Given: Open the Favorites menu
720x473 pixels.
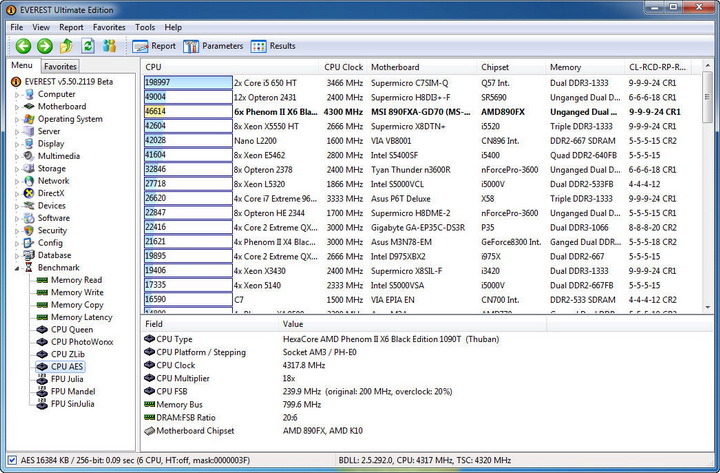Looking at the screenshot, I should click(x=109, y=28).
